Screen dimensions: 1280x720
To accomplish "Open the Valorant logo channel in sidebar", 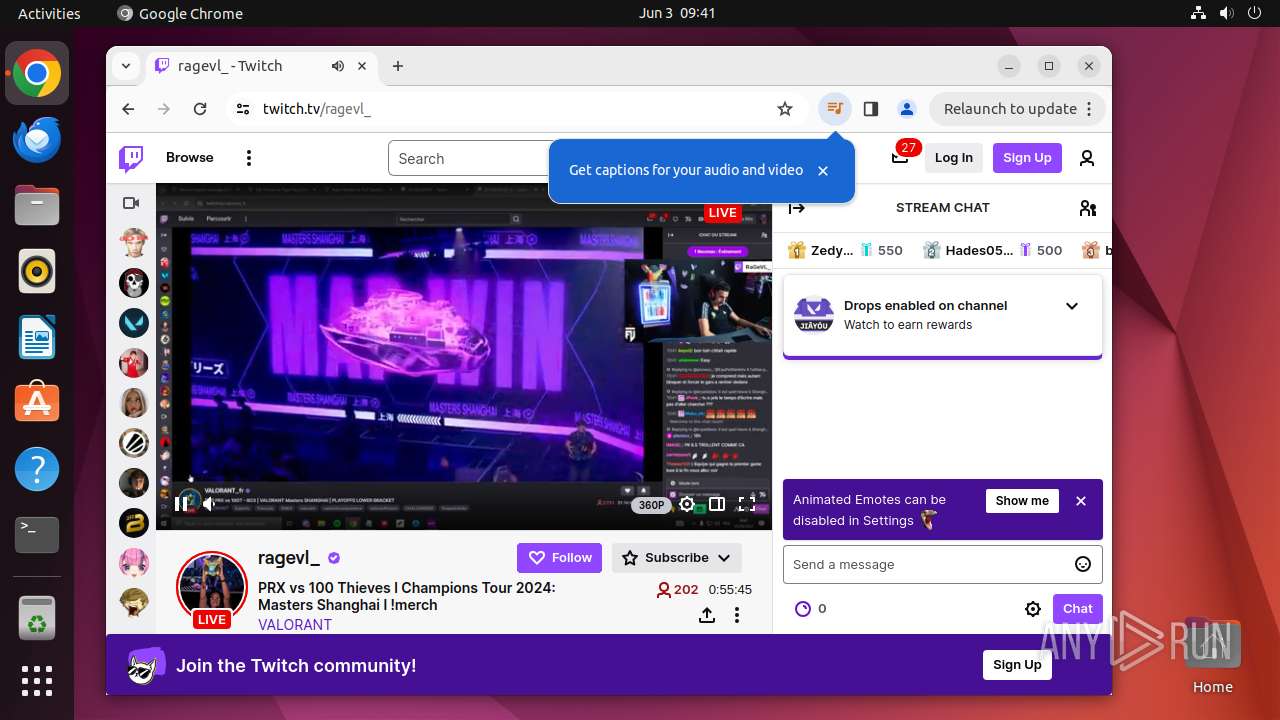I will click(134, 322).
